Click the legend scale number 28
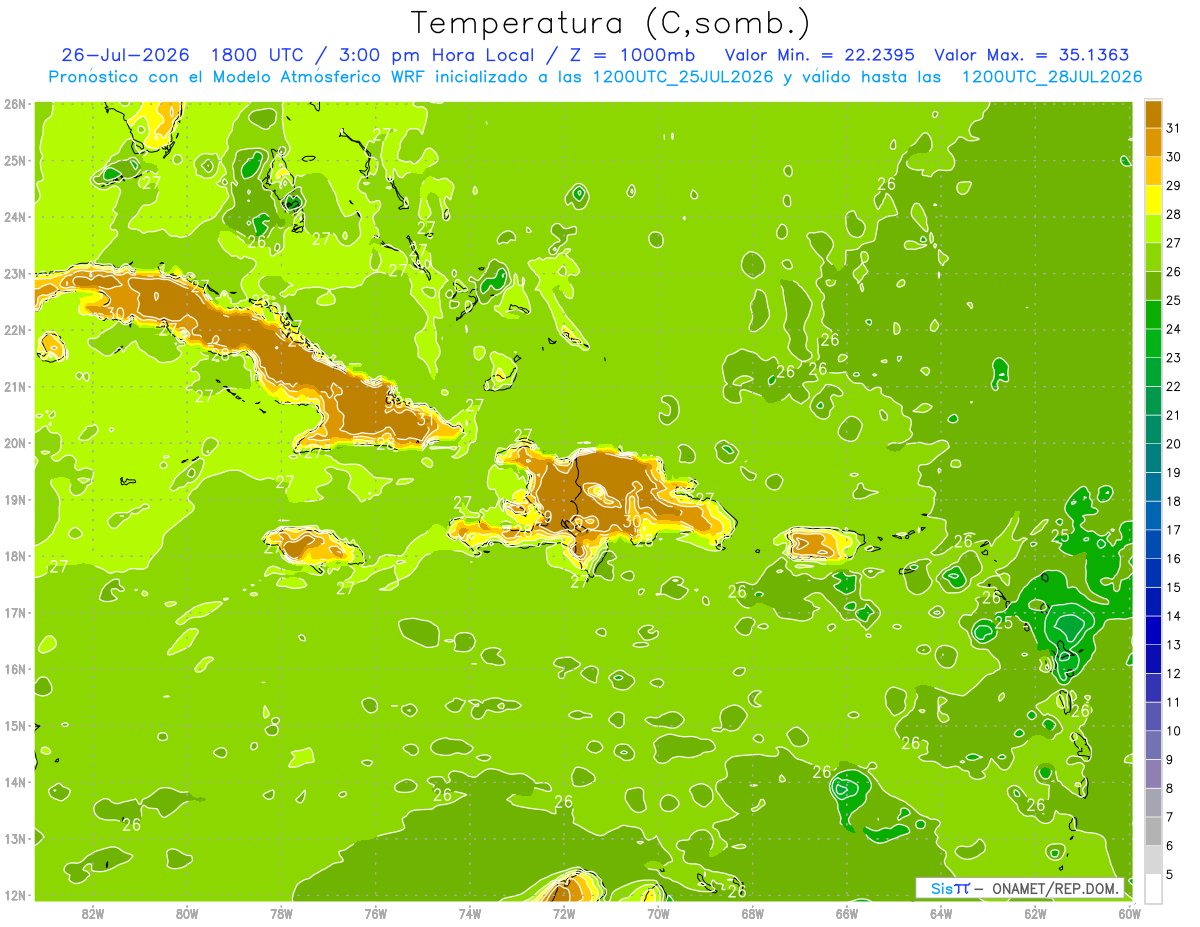The height and width of the screenshot is (927, 1200). [x=1173, y=214]
